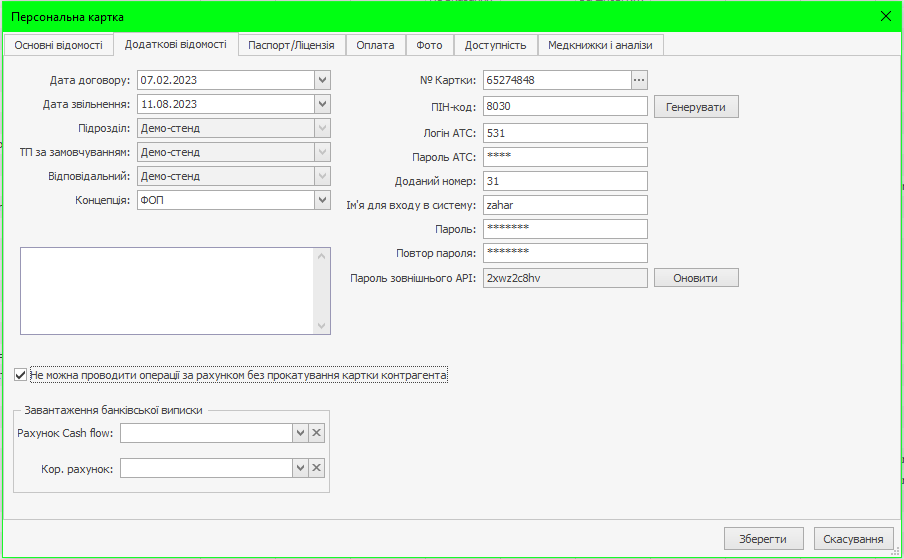Viewport: 904px width, 559px height.
Task: Expand the Рахунок Cash flow dropdown
Action: pos(300,433)
